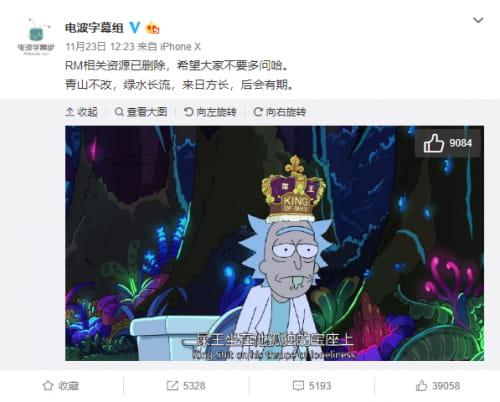View the large image via 查看大图
The image size is (500, 402).
[x=141, y=112]
